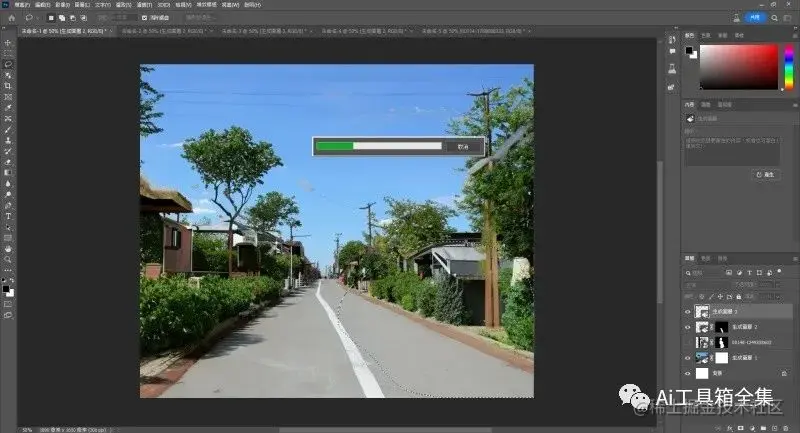
Task: Click the rainbow hue slider strip
Action: (789, 67)
